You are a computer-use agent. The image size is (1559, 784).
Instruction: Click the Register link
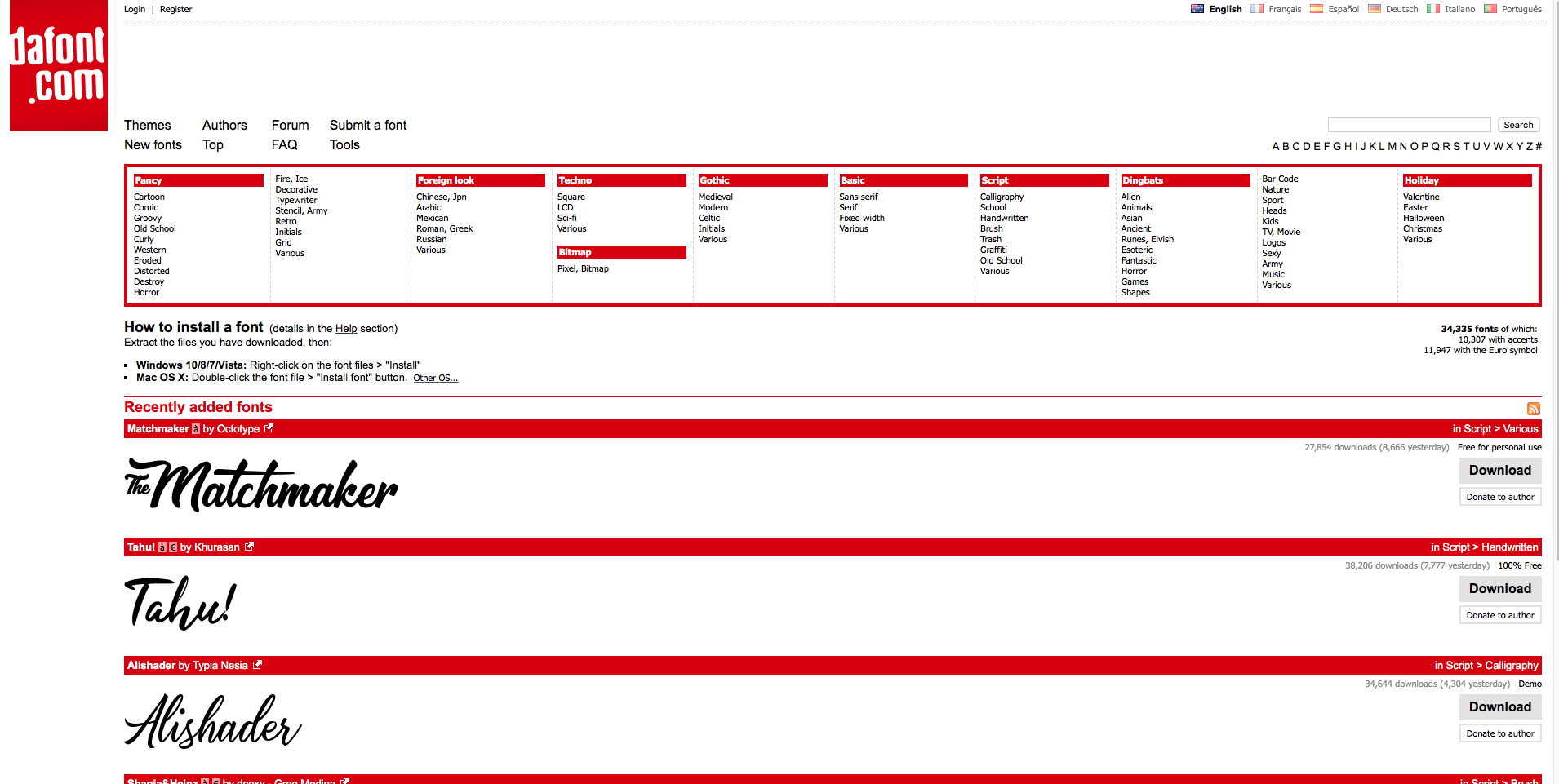175,9
